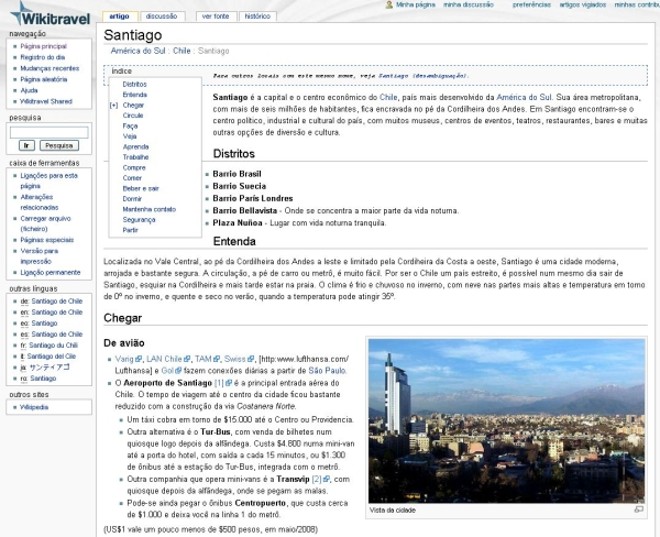This screenshot has width=660, height=537.
Task: Click external link icon after Swiss
Action: [x=250, y=358]
